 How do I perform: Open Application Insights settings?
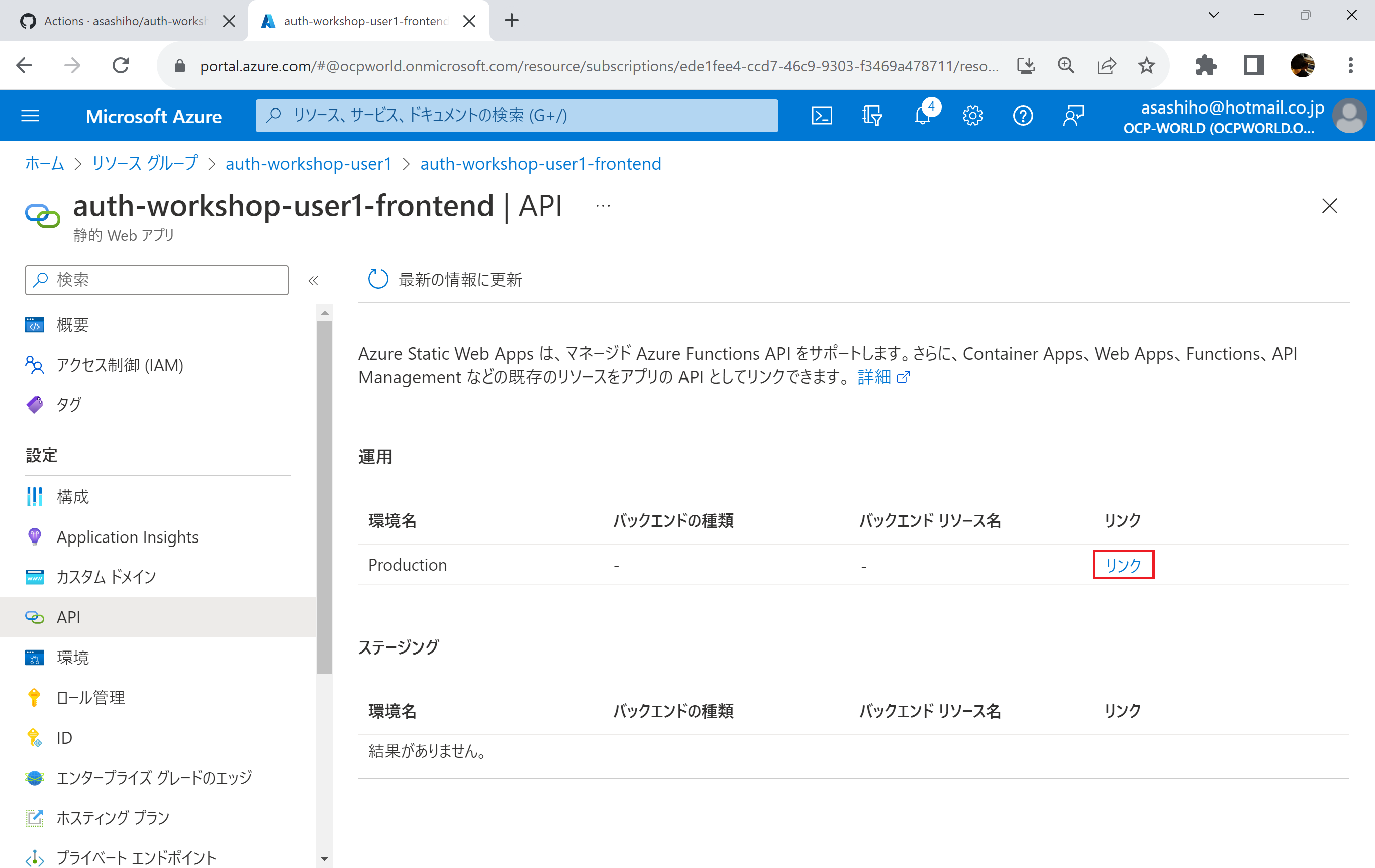127,537
